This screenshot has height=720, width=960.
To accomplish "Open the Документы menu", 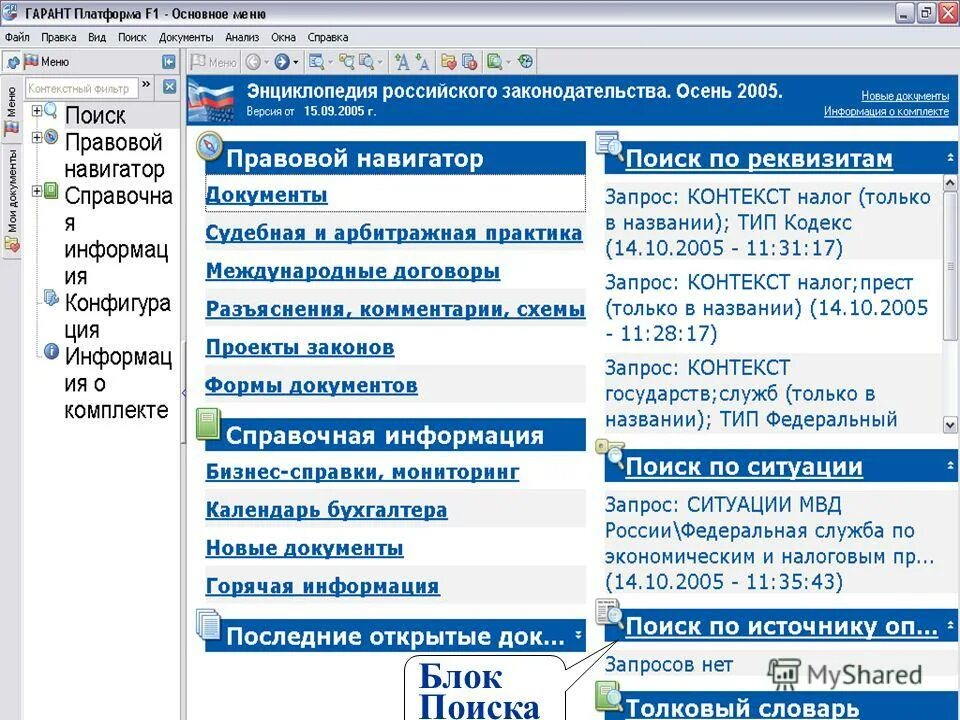I will [188, 37].
